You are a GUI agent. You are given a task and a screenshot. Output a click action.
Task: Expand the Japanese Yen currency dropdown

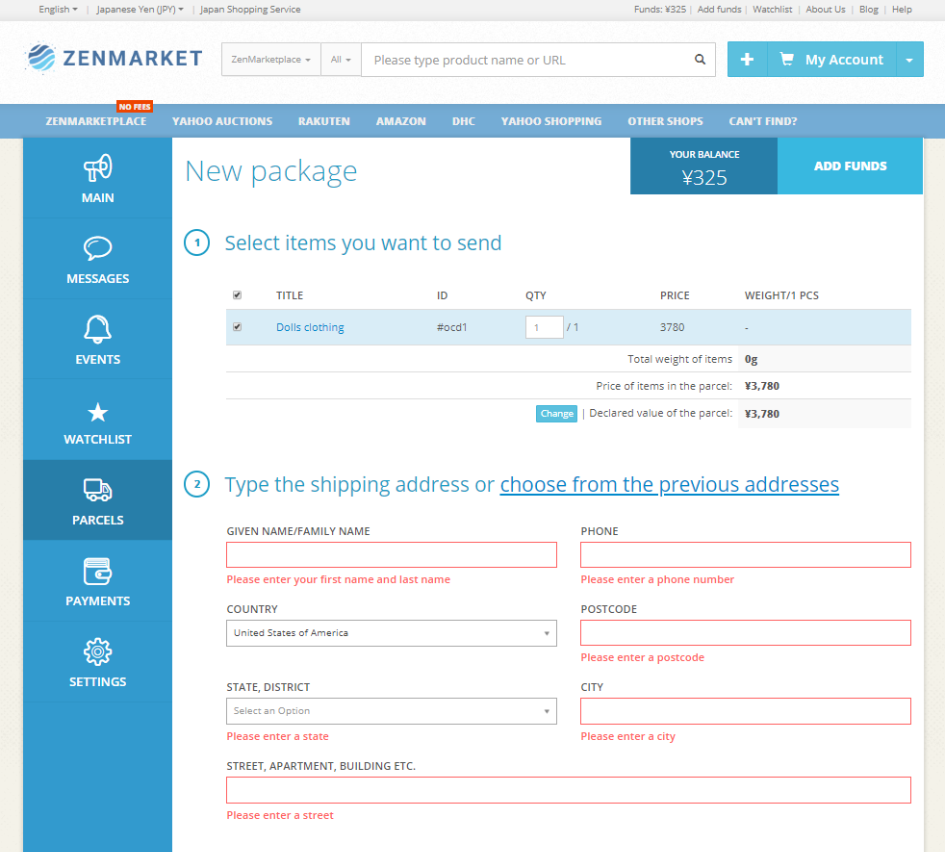coord(140,9)
